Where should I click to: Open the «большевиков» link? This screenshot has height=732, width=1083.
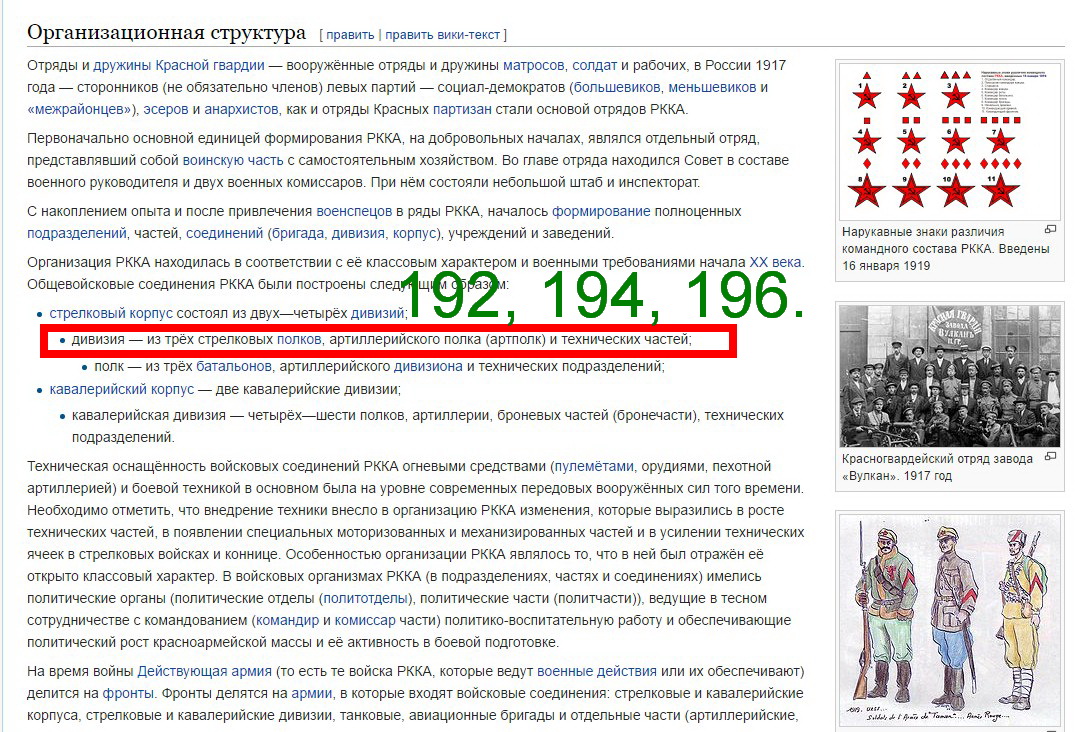617,87
